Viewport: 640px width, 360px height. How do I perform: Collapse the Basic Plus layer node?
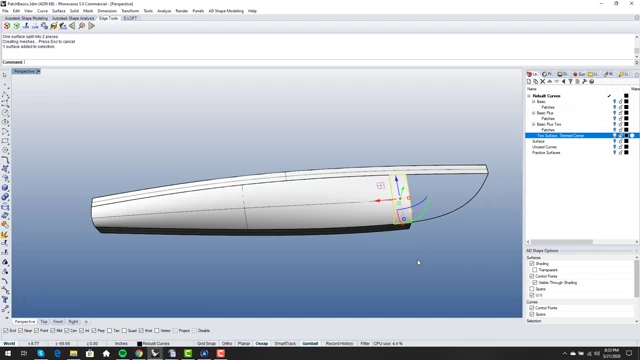click(x=533, y=113)
